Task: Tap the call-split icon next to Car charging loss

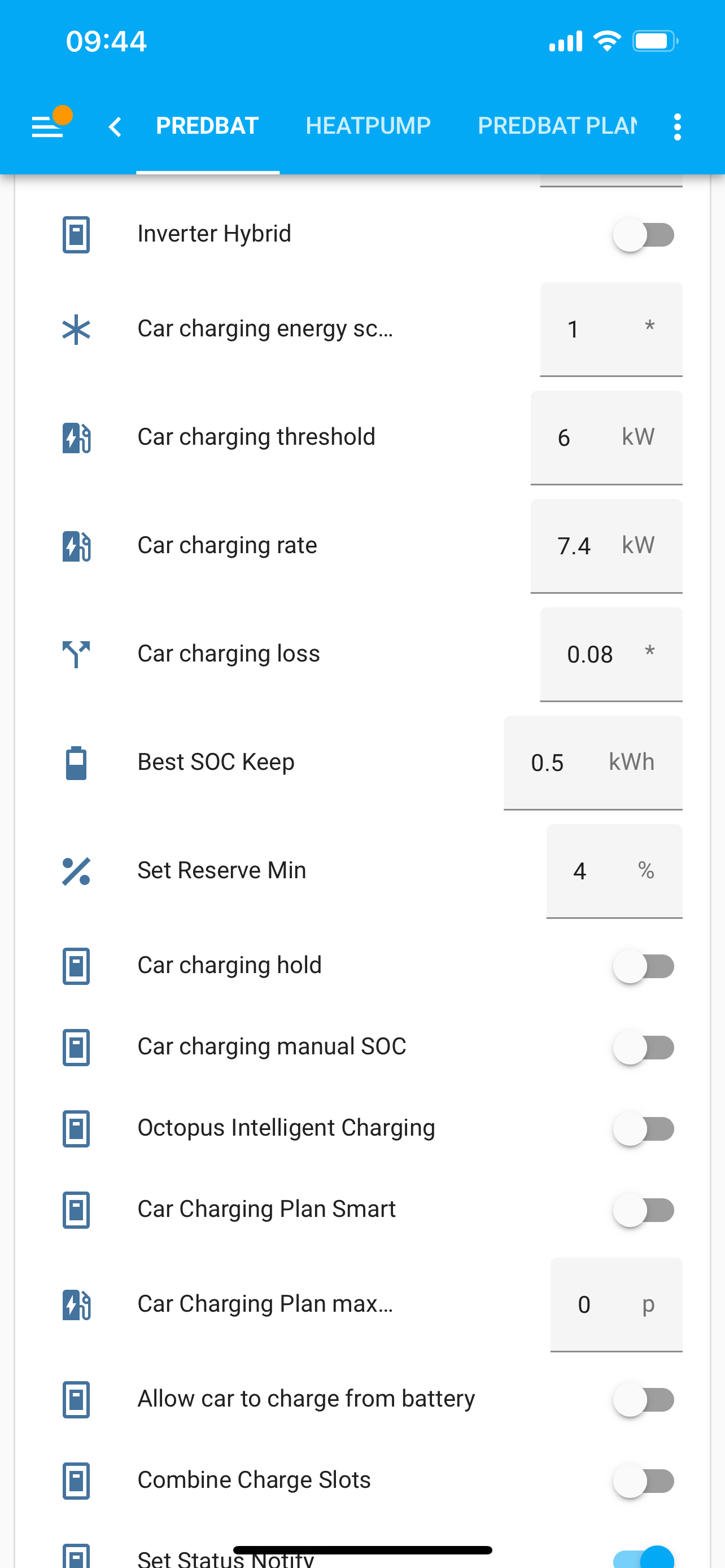Action: (x=76, y=654)
